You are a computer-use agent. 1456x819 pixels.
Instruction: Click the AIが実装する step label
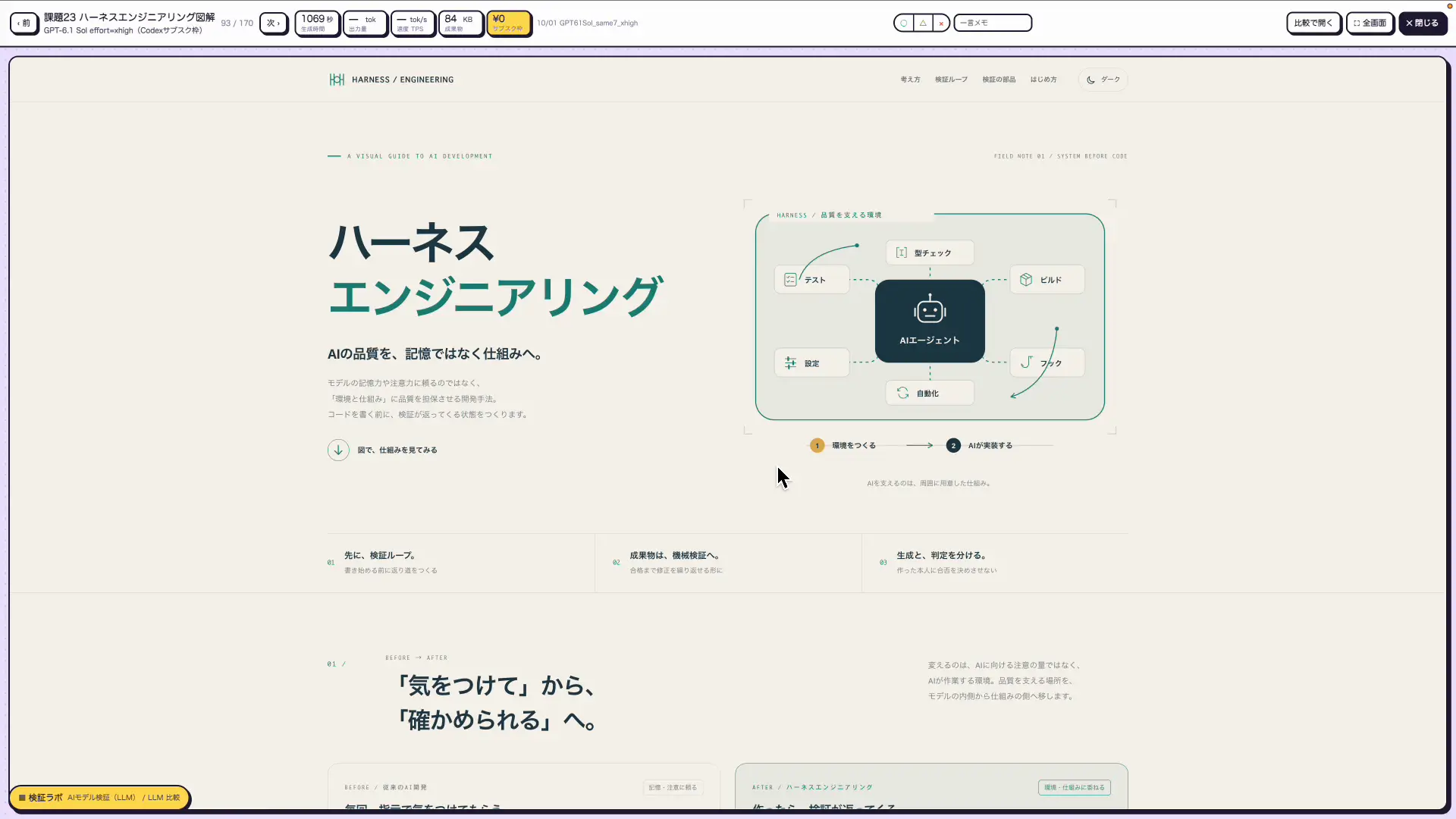pos(990,445)
